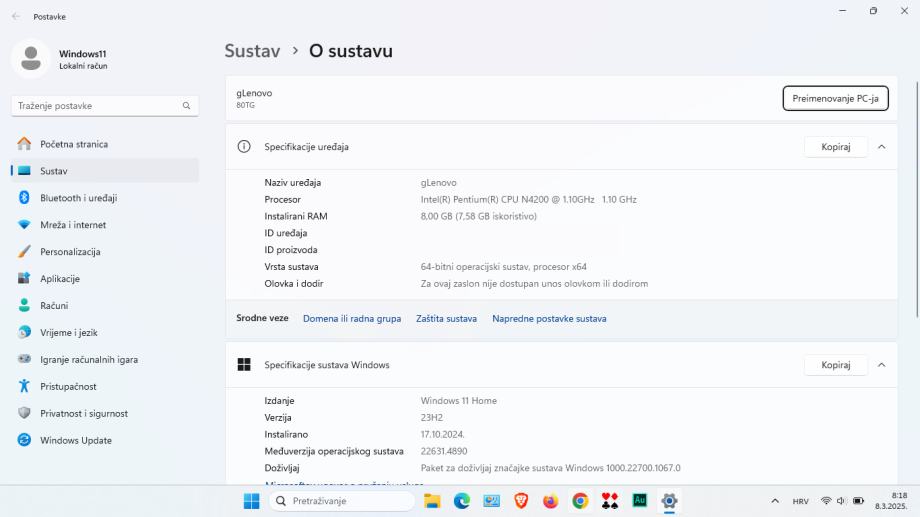Show hidden icons in the system tray
Image resolution: width=920 pixels, height=517 pixels.
point(775,501)
